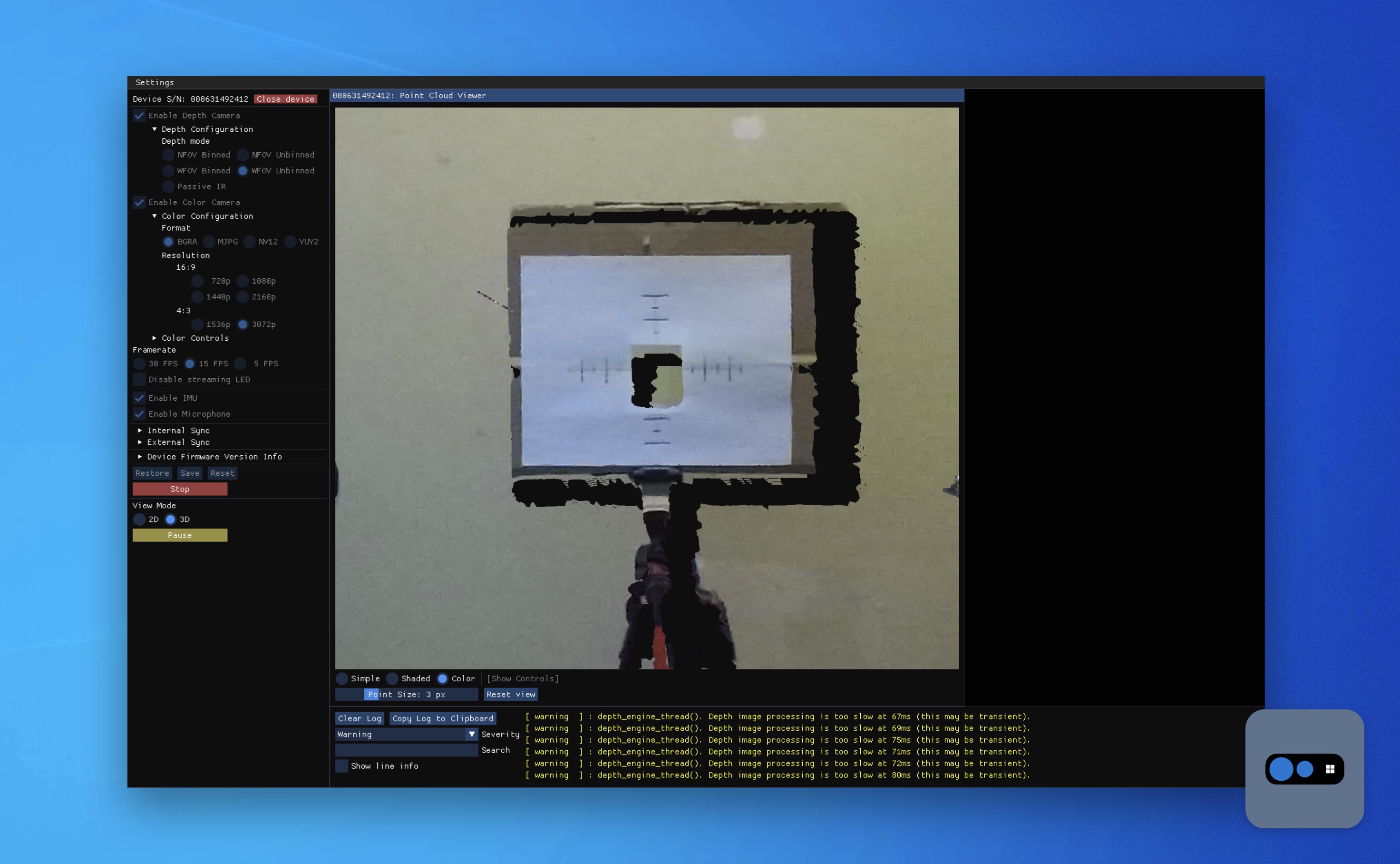This screenshot has width=1400, height=864.
Task: Select NFOV Binned depth mode
Action: tap(168, 154)
